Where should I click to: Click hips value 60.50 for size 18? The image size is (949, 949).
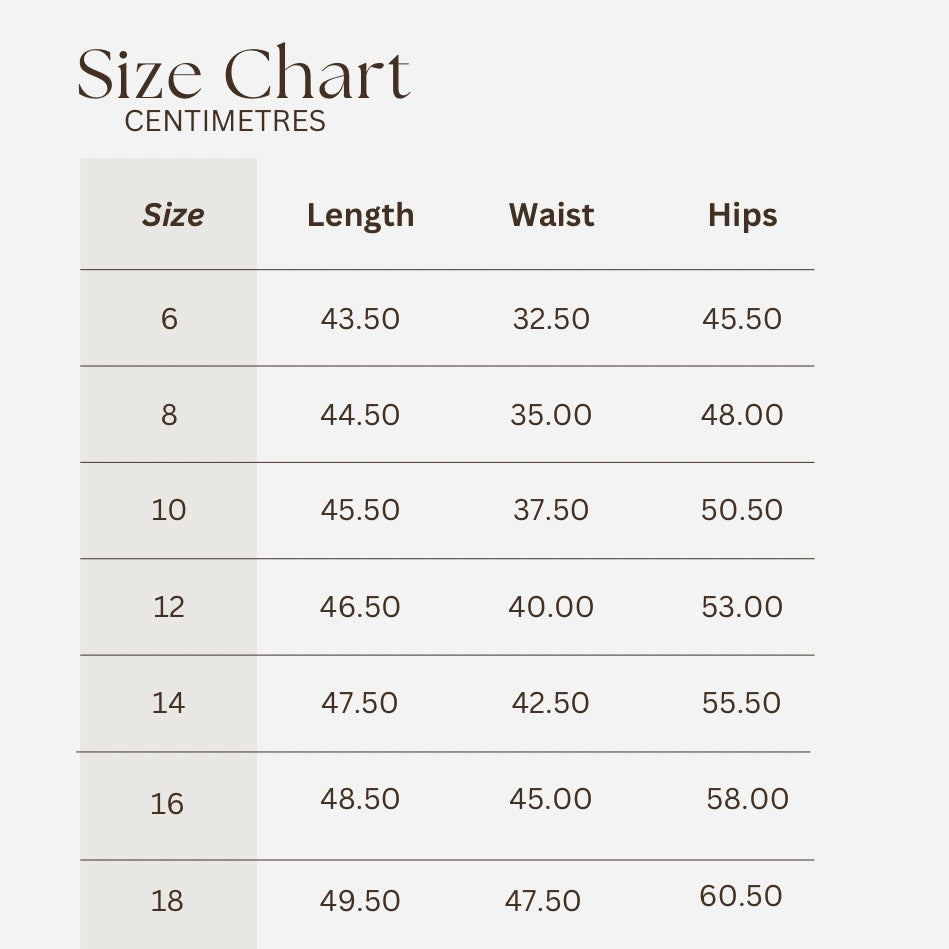741,896
